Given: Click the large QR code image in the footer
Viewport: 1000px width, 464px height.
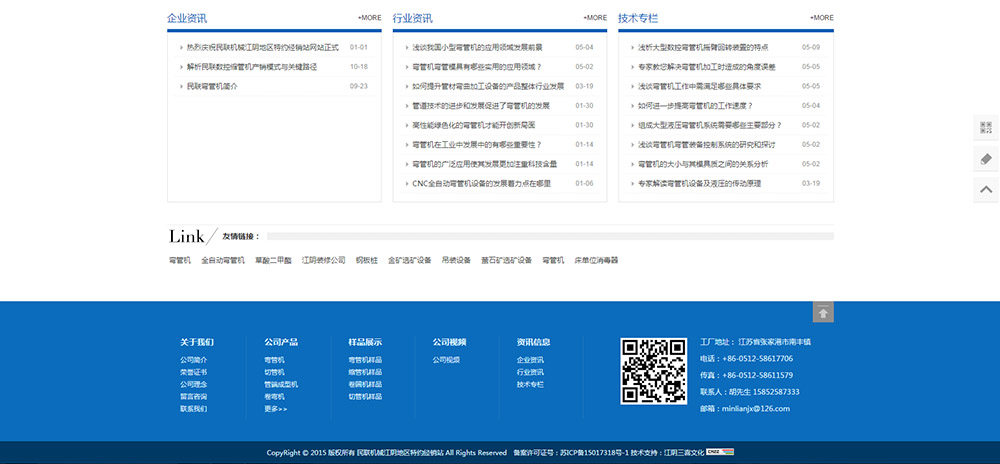Looking at the screenshot, I should (652, 371).
